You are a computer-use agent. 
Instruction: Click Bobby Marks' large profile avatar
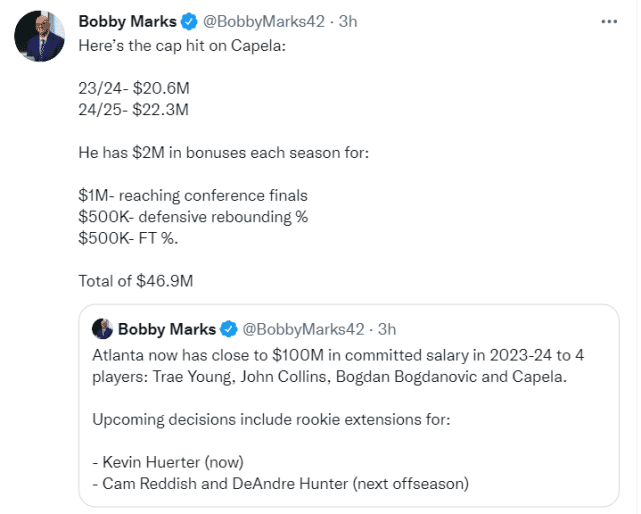tap(40, 38)
